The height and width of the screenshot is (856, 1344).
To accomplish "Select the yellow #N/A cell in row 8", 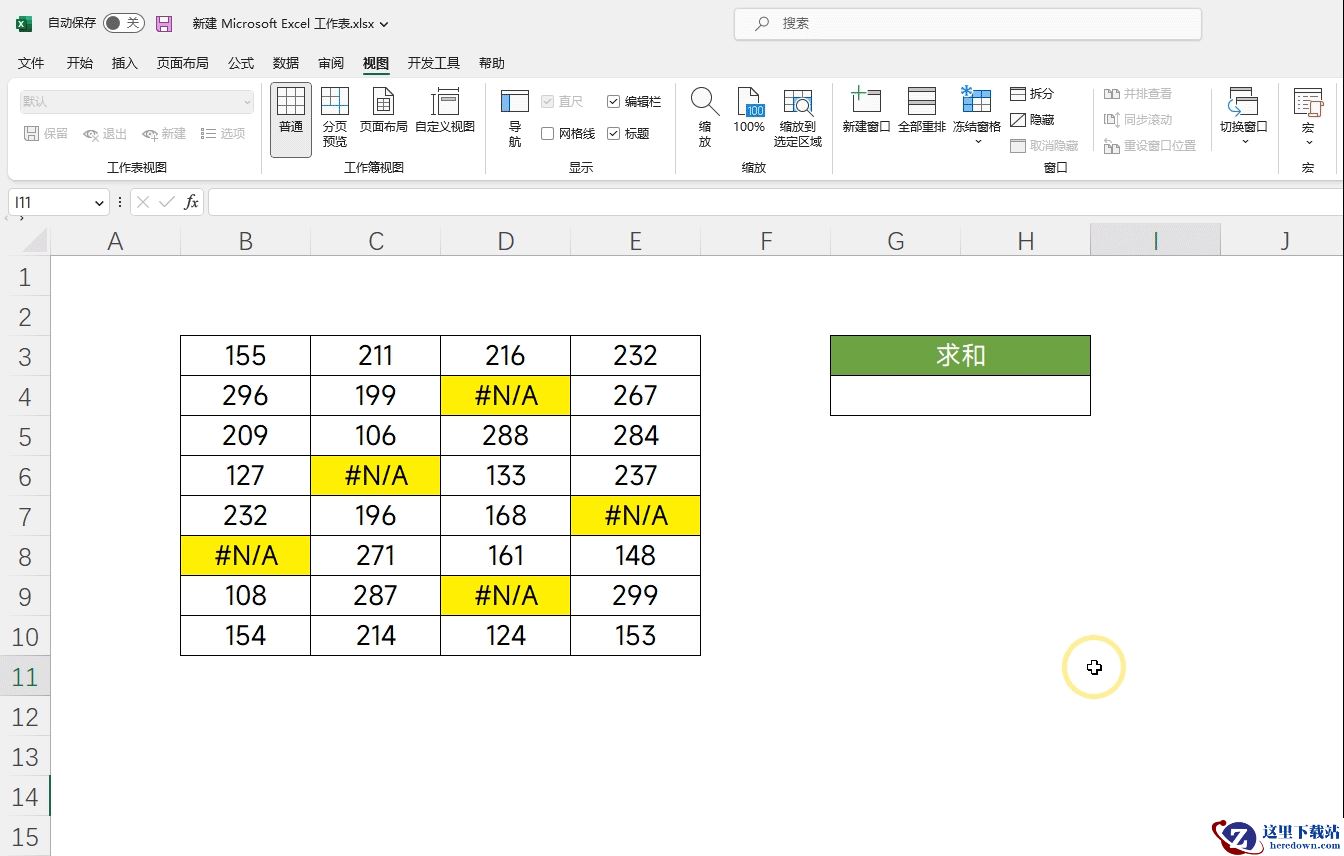I will (x=245, y=556).
